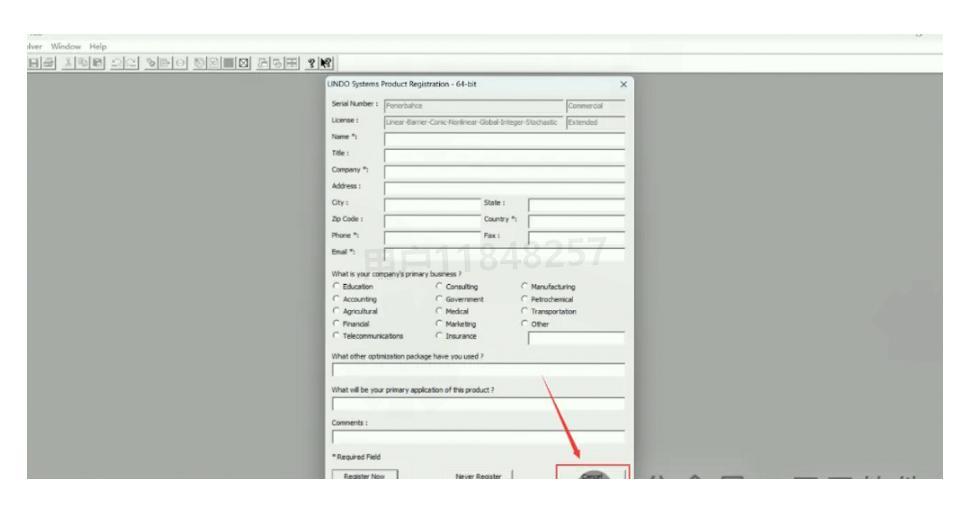Screen dimensions: 970x513
Task: Pick the Medical radio option
Action: (x=439, y=311)
